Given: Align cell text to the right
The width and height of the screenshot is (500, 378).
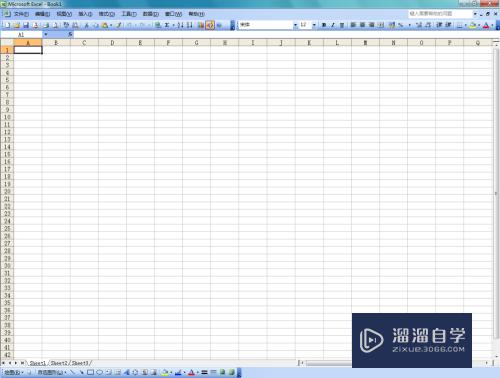Looking at the screenshot, I should point(372,25).
